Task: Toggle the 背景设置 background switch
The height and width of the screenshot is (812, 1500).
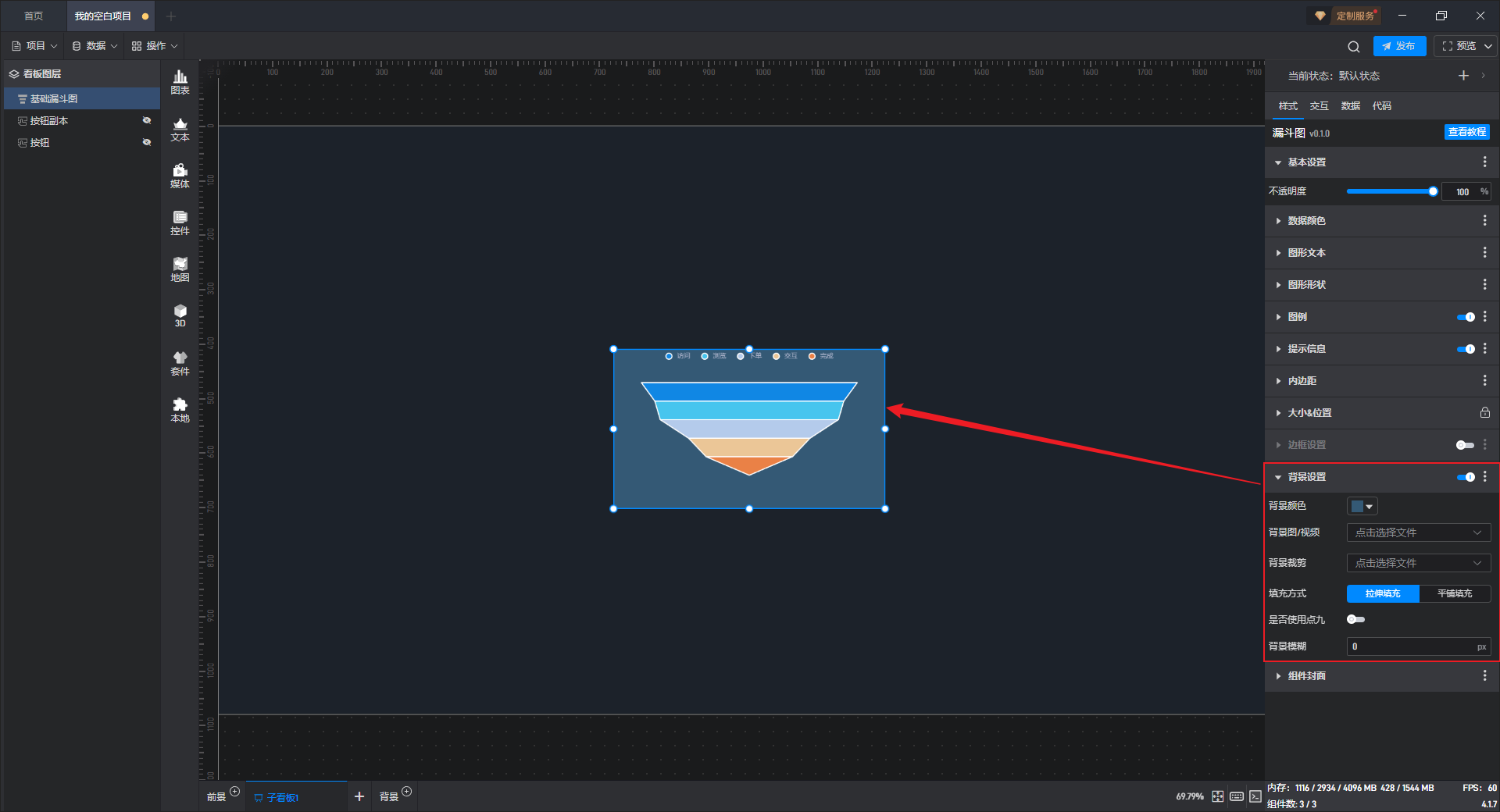Action: (1466, 477)
